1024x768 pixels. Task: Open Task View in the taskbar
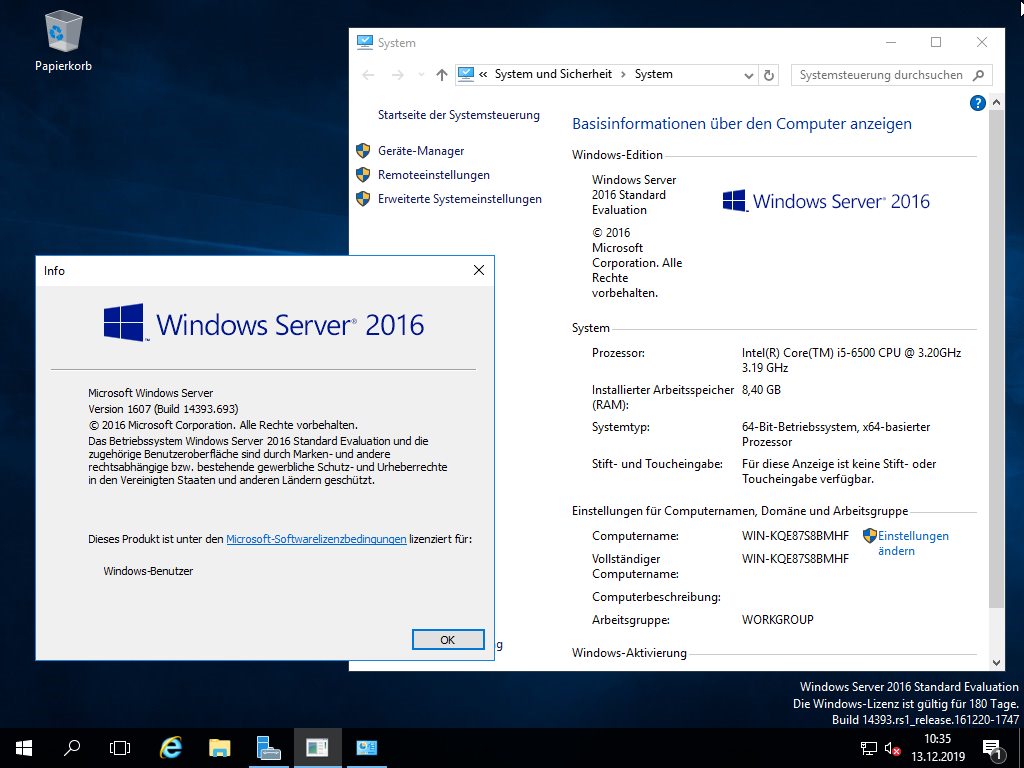[120, 748]
